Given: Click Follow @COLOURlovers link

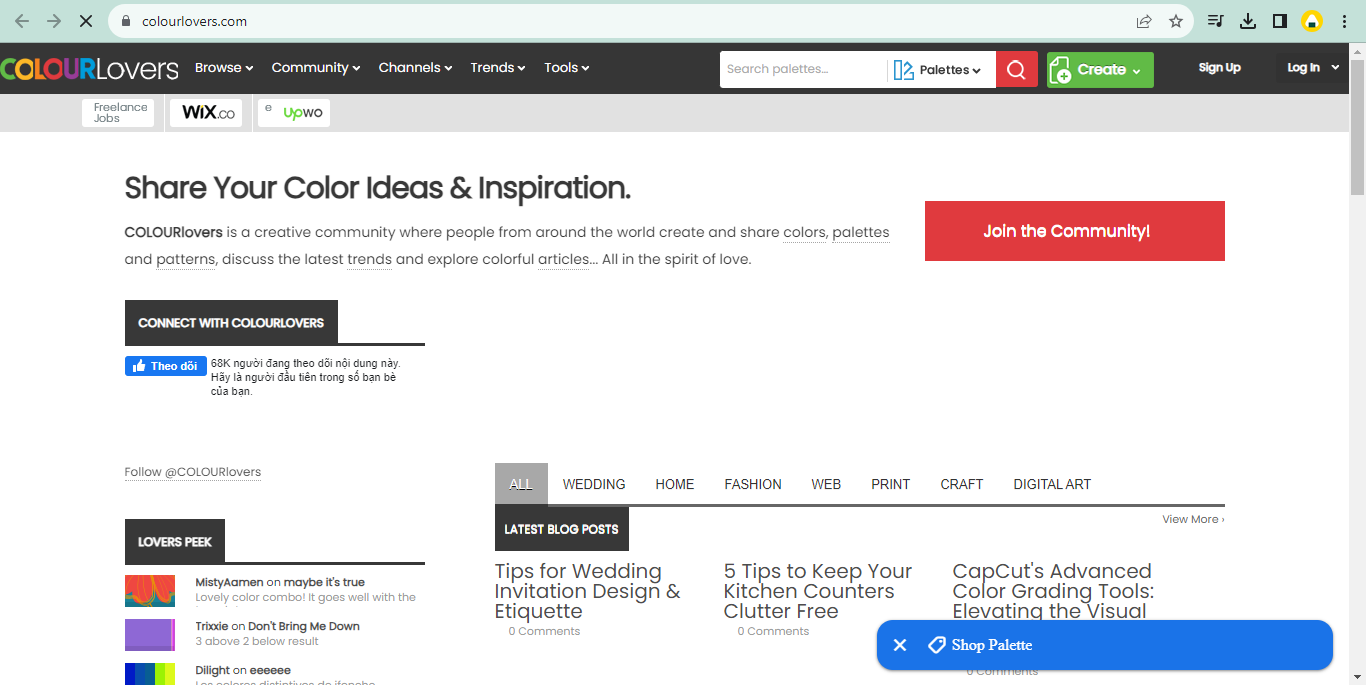Looking at the screenshot, I should point(193,472).
